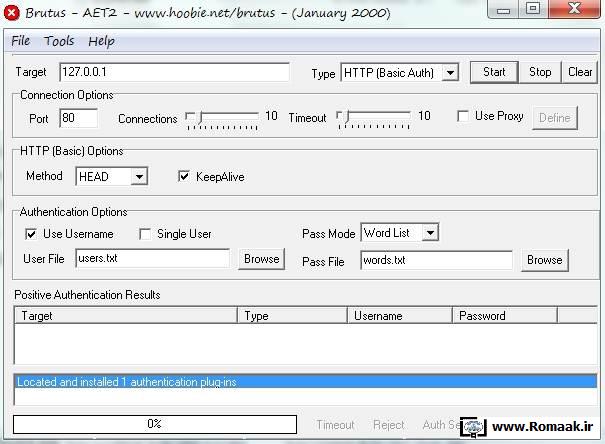605x444 pixels.
Task: Browse for the Pass File
Action: [x=544, y=260]
